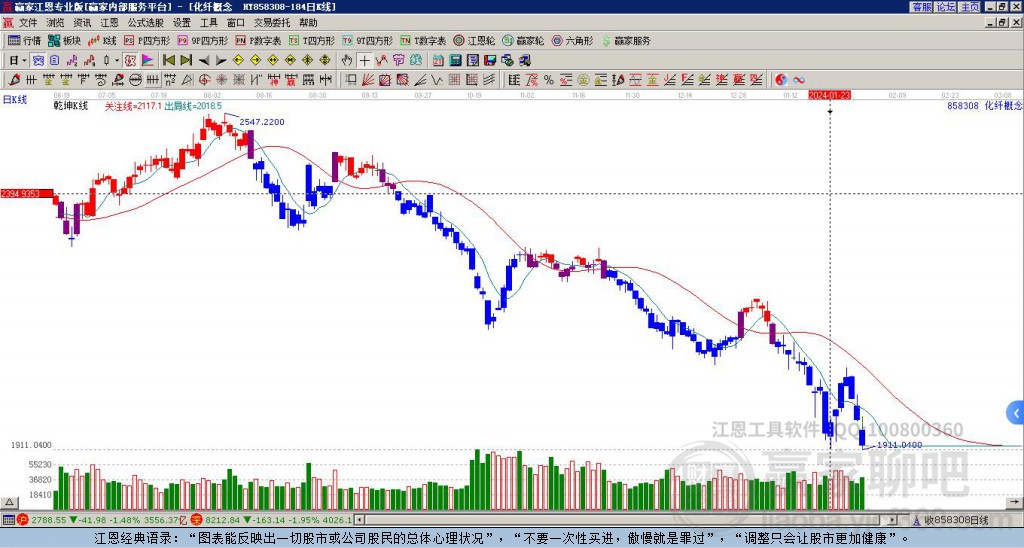Click the yin-yang taiji icon

click(780, 80)
